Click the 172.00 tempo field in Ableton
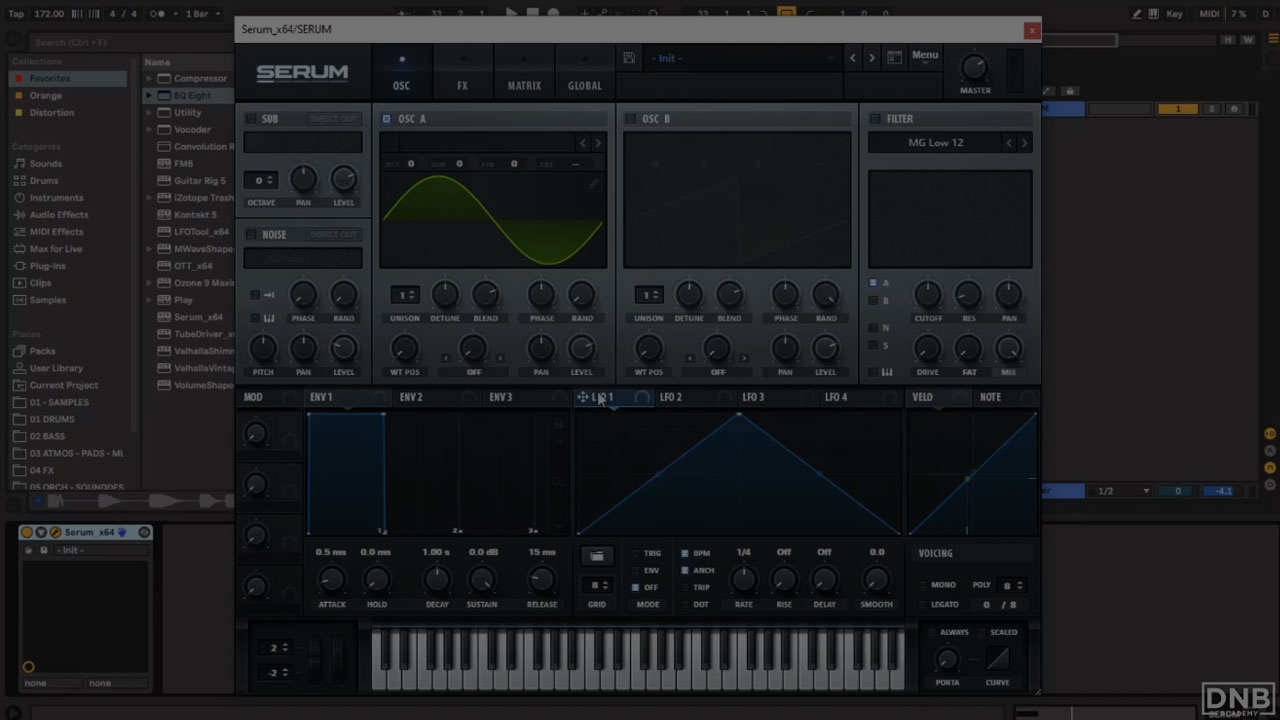 [48, 14]
